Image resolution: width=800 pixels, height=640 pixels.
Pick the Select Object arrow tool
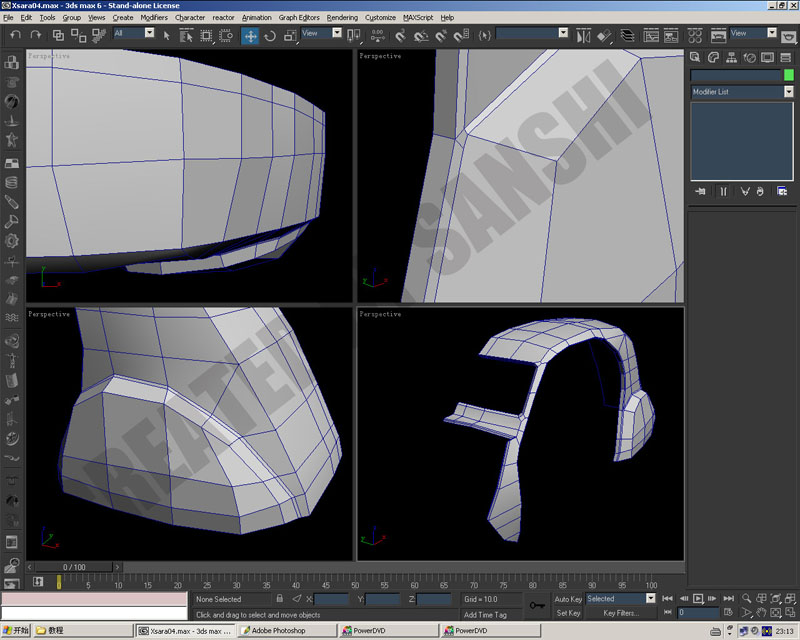(x=166, y=36)
